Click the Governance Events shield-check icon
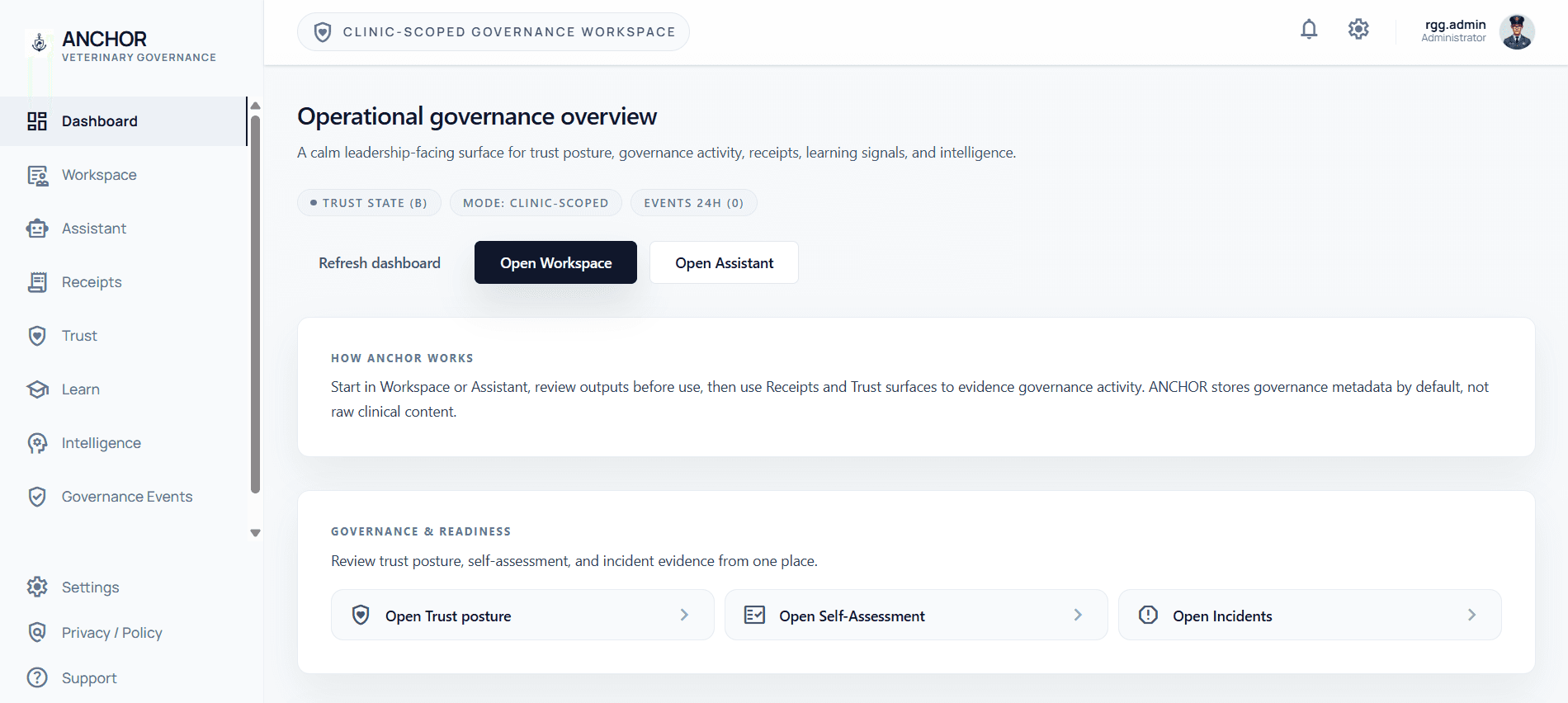The width and height of the screenshot is (1568, 703). point(37,497)
